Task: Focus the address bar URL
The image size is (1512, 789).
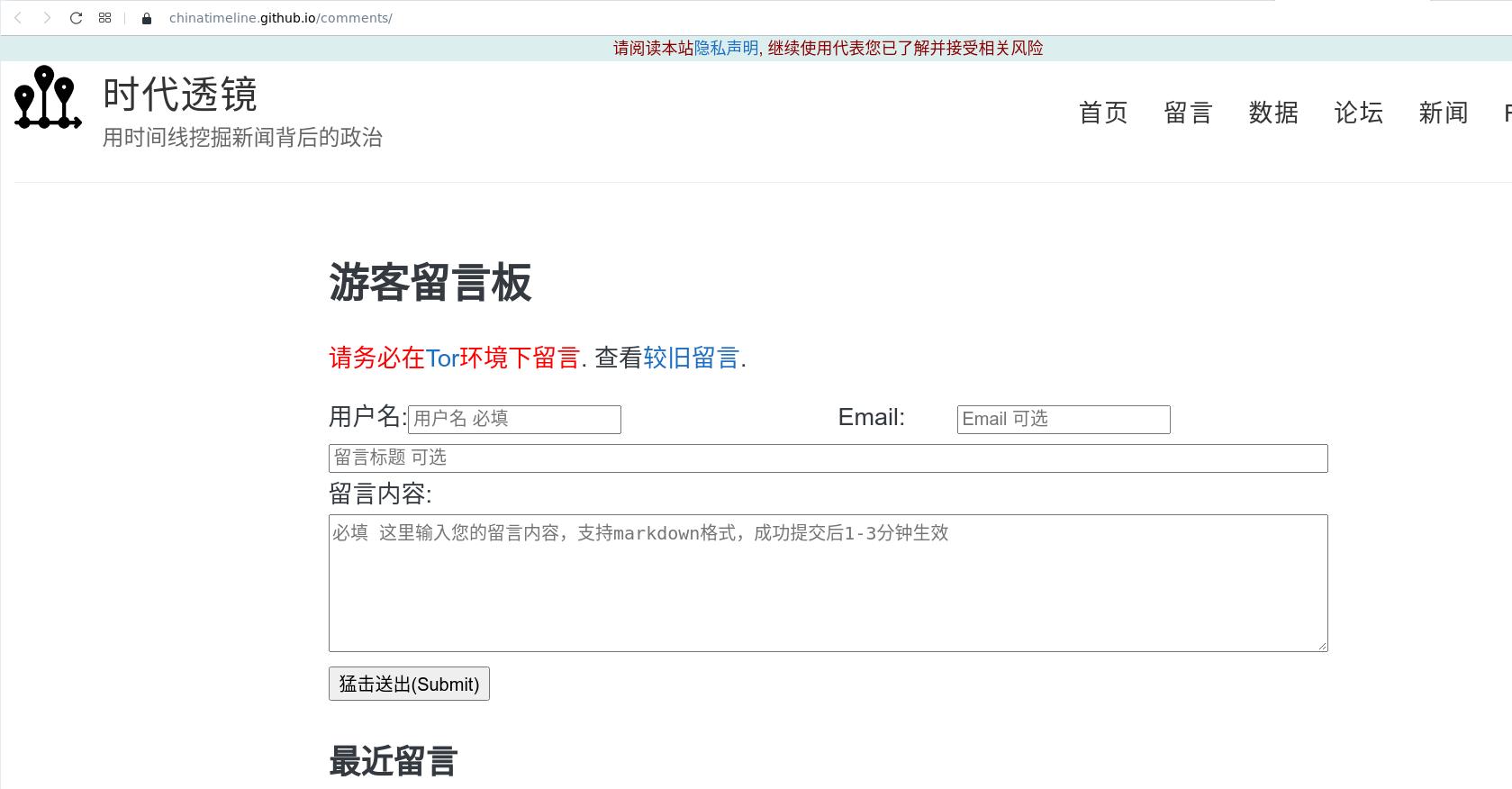Action: tap(281, 18)
